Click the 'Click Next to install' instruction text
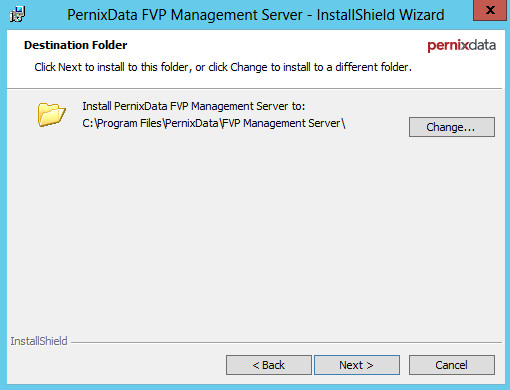Viewport: 510px width, 390px height. coord(223,67)
